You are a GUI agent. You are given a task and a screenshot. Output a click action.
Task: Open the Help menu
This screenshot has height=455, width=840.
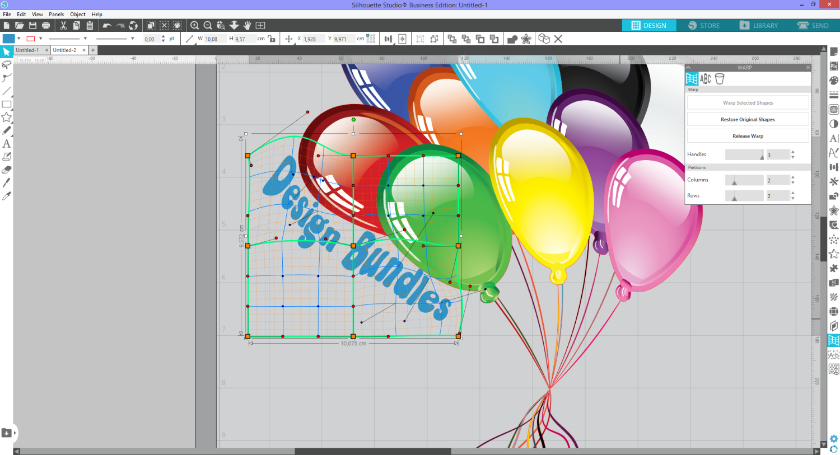pyautogui.click(x=97, y=14)
